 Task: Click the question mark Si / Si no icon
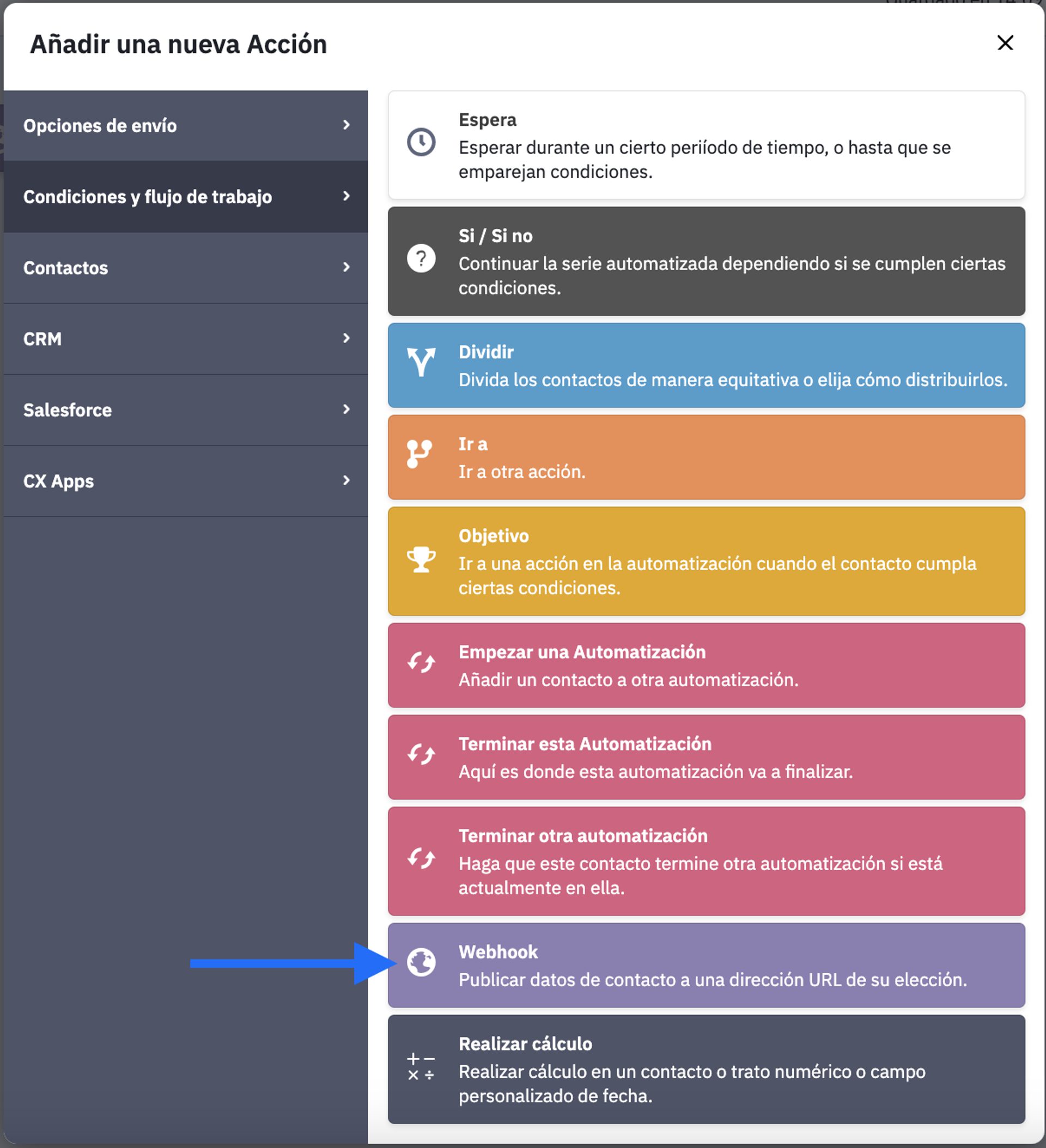click(x=421, y=259)
